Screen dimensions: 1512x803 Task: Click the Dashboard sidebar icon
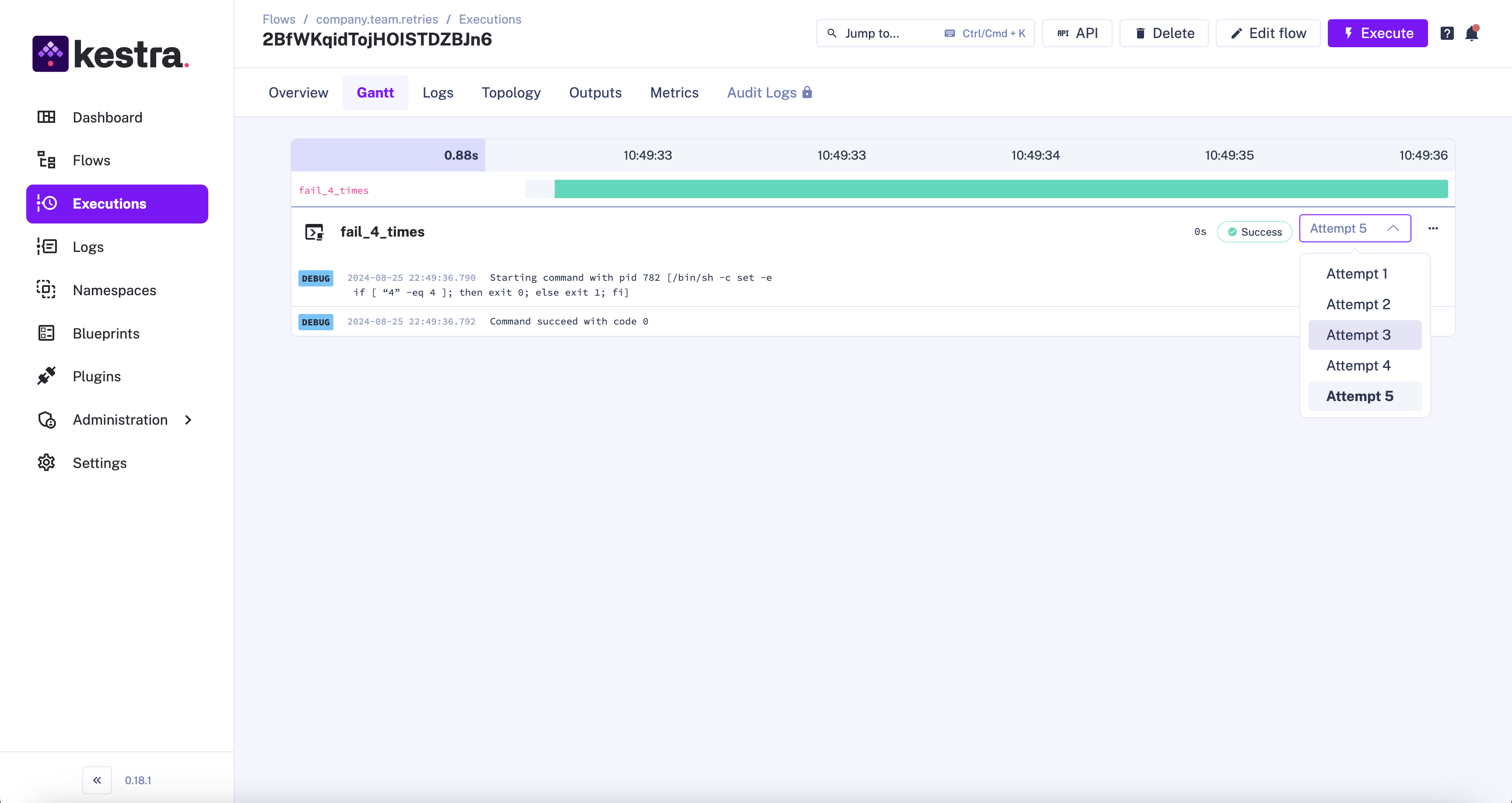pos(46,117)
